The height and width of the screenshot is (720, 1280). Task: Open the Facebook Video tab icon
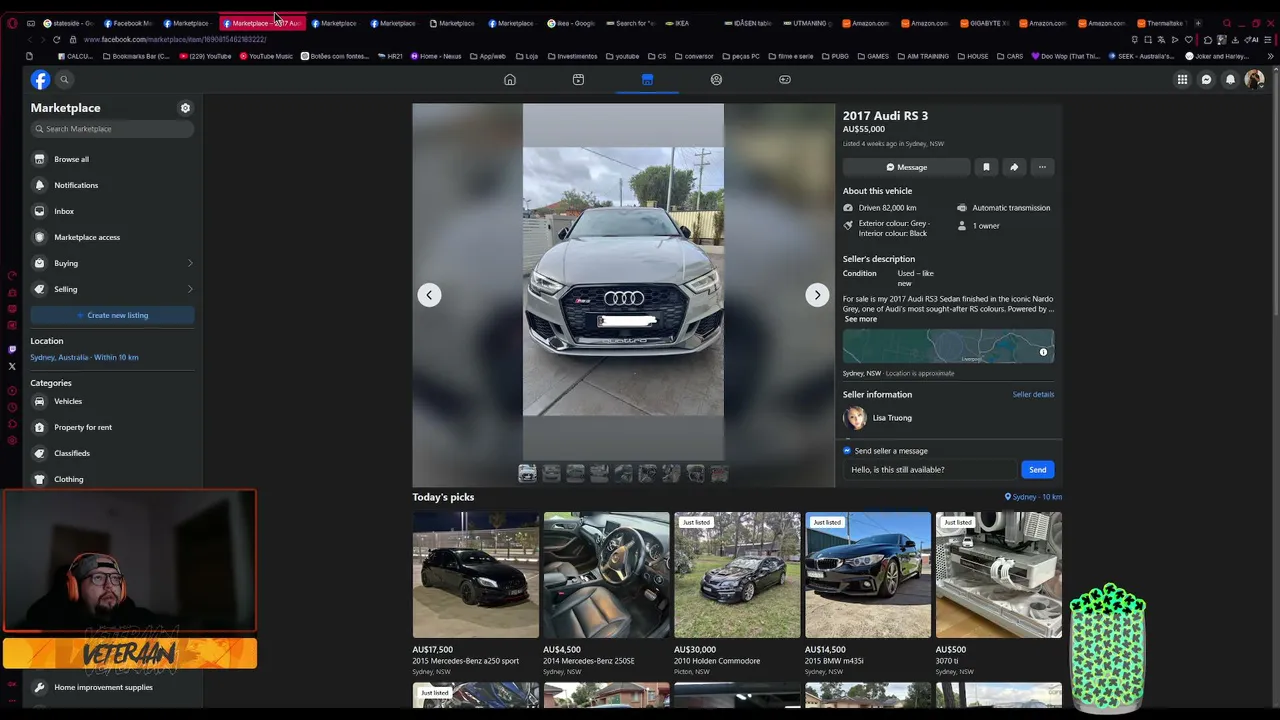click(x=578, y=80)
